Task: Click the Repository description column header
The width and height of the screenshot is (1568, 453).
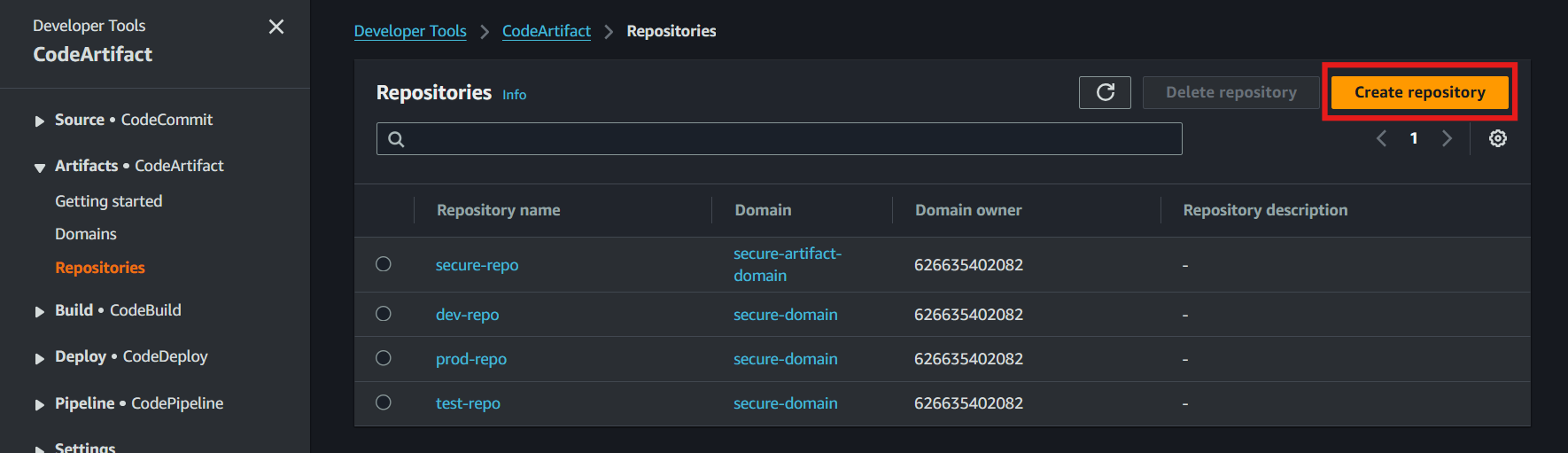Action: tap(1265, 210)
